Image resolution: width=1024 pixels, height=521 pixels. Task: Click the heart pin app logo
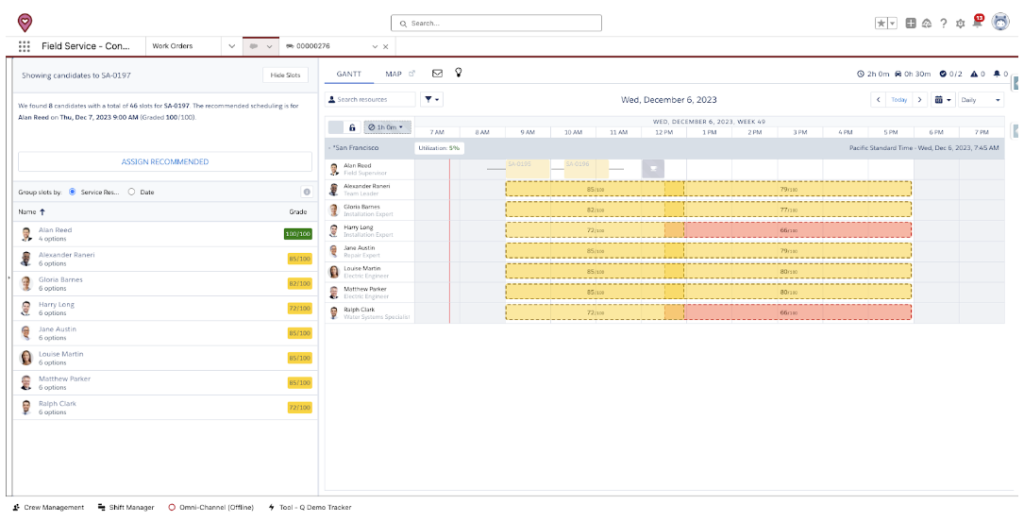(x=25, y=23)
